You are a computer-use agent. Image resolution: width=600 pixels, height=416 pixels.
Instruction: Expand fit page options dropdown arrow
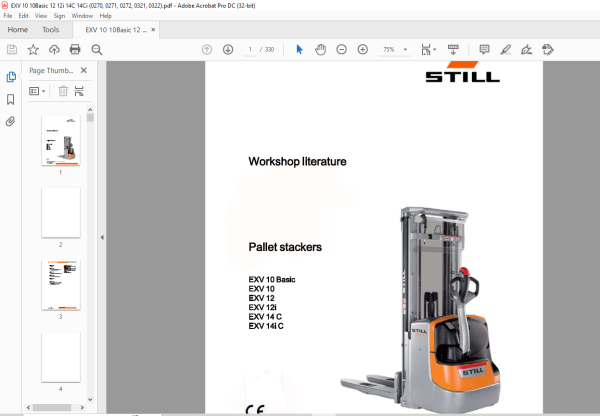[x=435, y=49]
